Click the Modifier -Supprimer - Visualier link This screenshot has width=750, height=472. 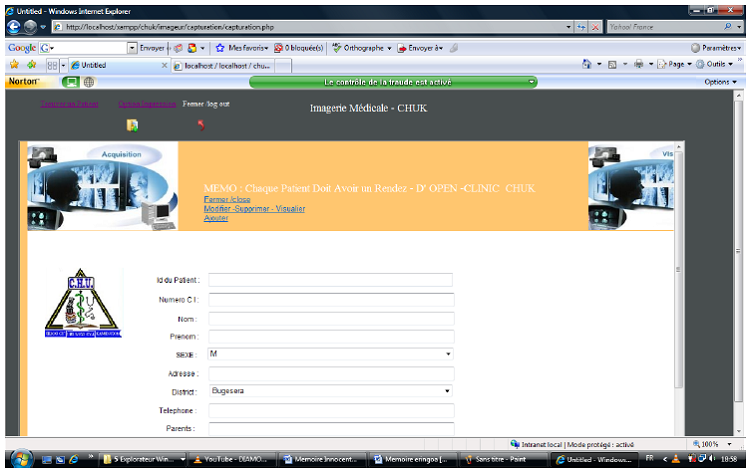254,208
